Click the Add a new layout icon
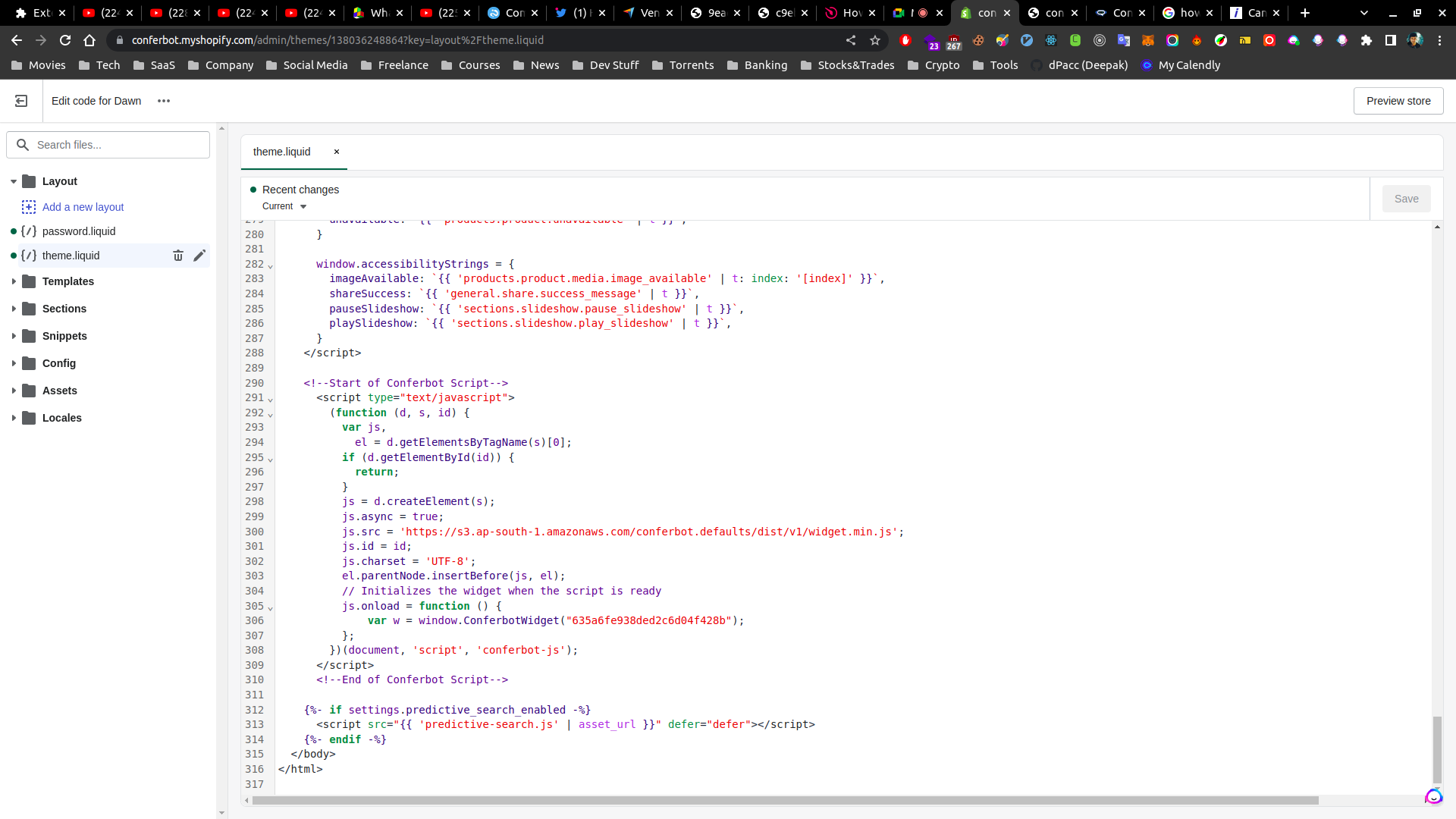1456x819 pixels. point(29,207)
